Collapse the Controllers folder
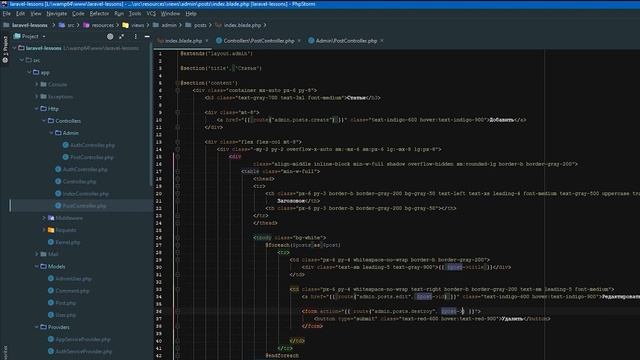 tap(44, 121)
